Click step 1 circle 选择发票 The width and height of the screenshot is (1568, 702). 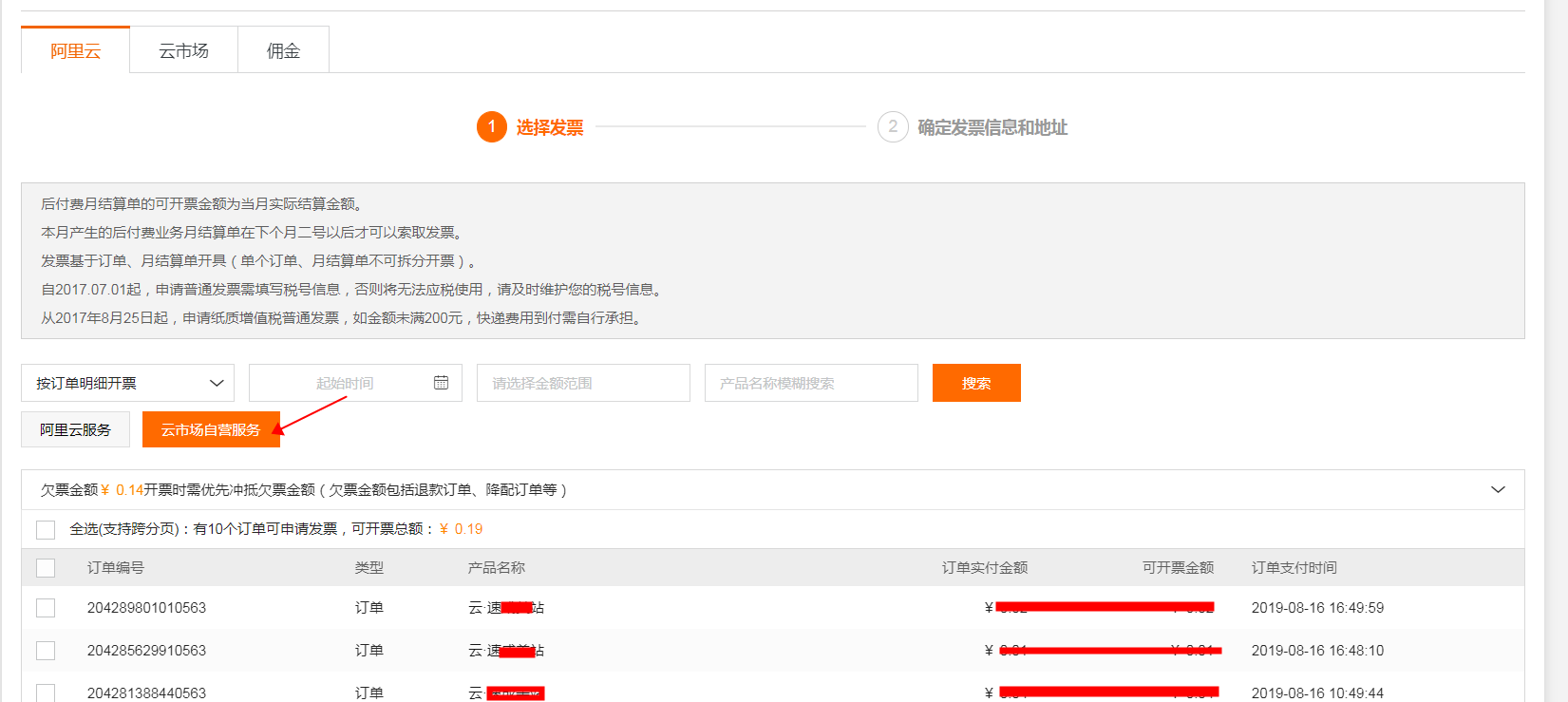click(491, 126)
